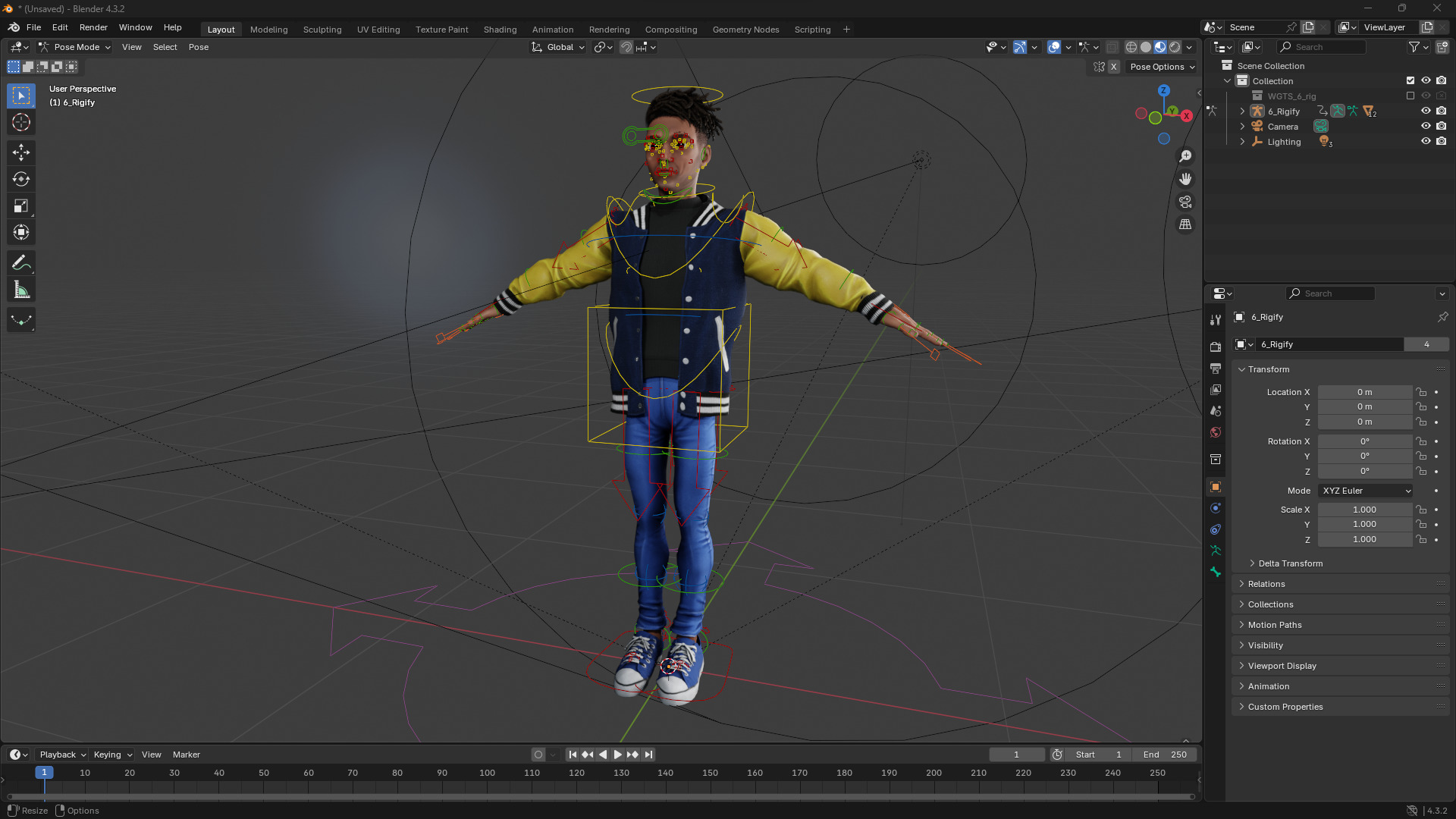Select the Measure tool

pyautogui.click(x=21, y=290)
